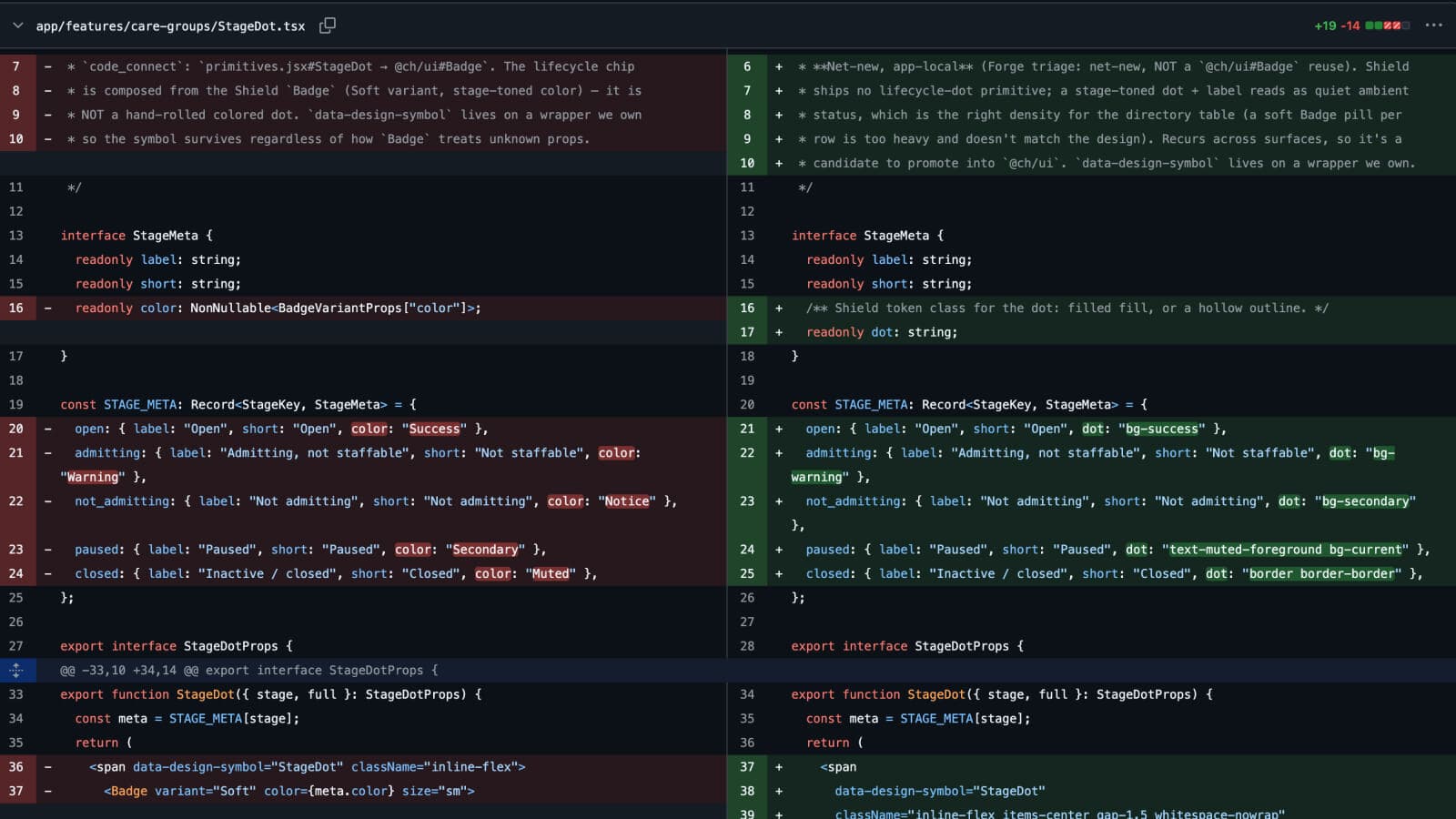Click left line number 36
Screen dimensions: 1456x819
pos(16,767)
